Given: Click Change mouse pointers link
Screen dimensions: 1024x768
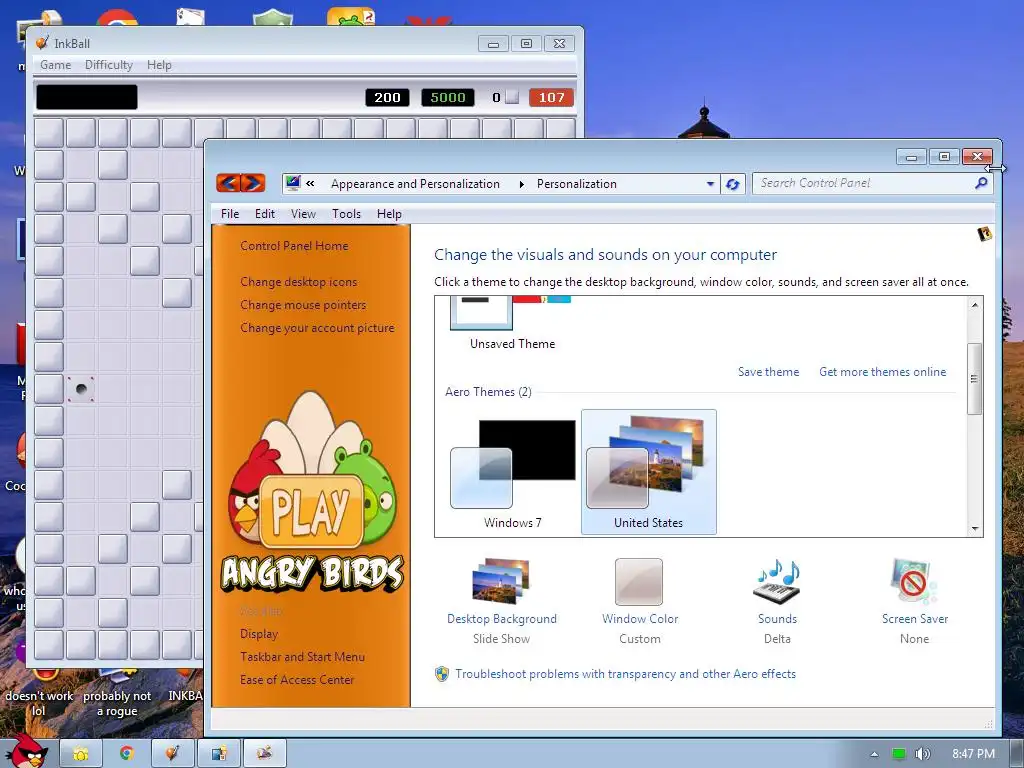Looking at the screenshot, I should pyautogui.click(x=303, y=304).
